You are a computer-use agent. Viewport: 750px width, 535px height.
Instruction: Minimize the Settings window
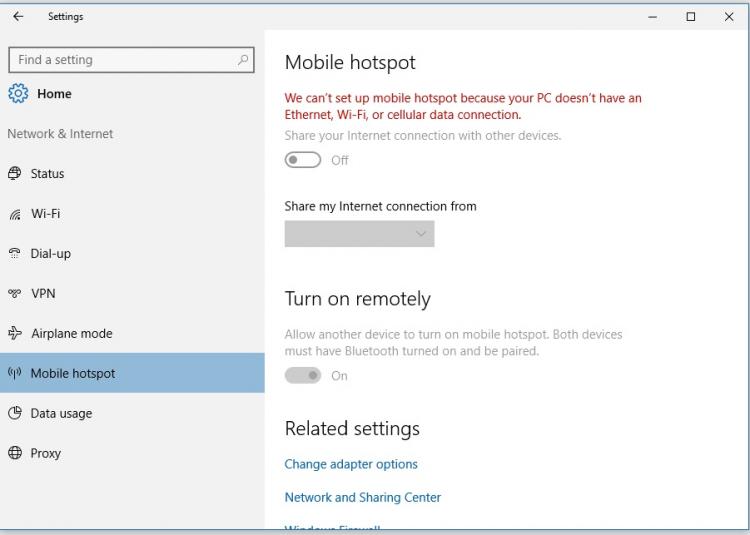click(x=653, y=17)
